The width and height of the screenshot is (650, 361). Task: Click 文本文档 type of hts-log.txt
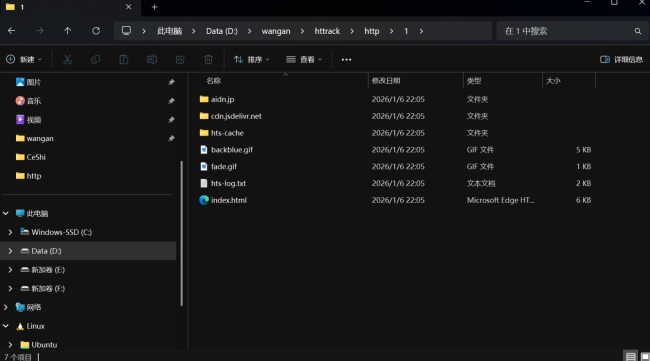(x=481, y=183)
